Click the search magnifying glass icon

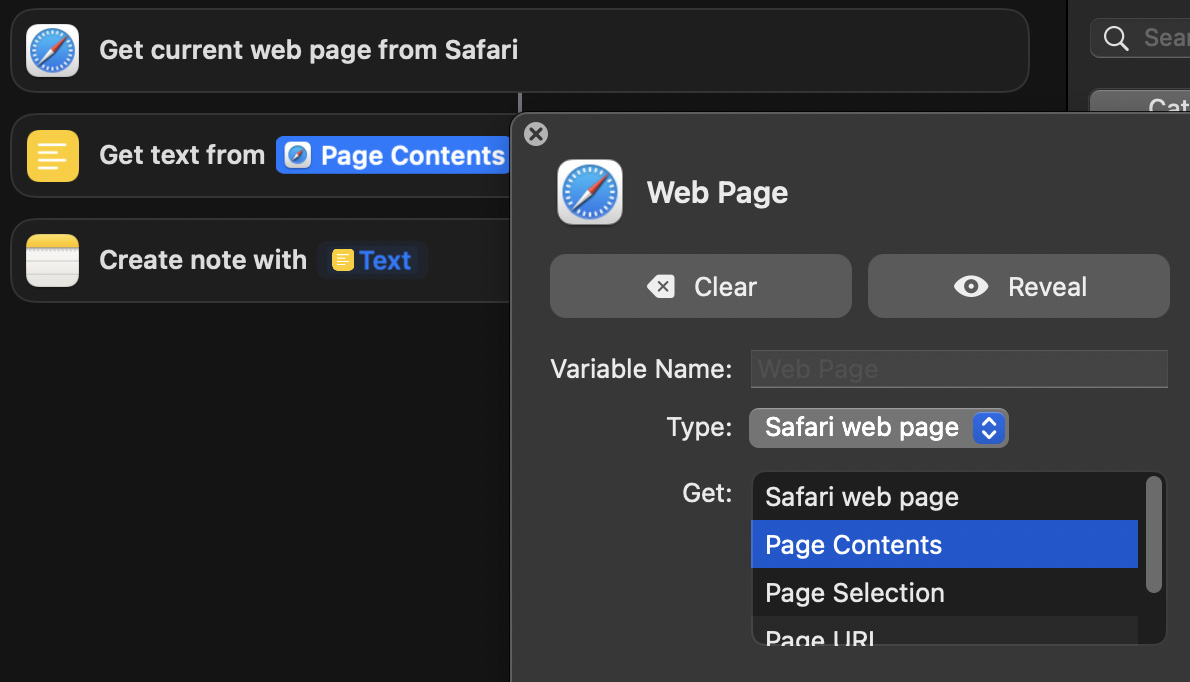(x=1116, y=38)
